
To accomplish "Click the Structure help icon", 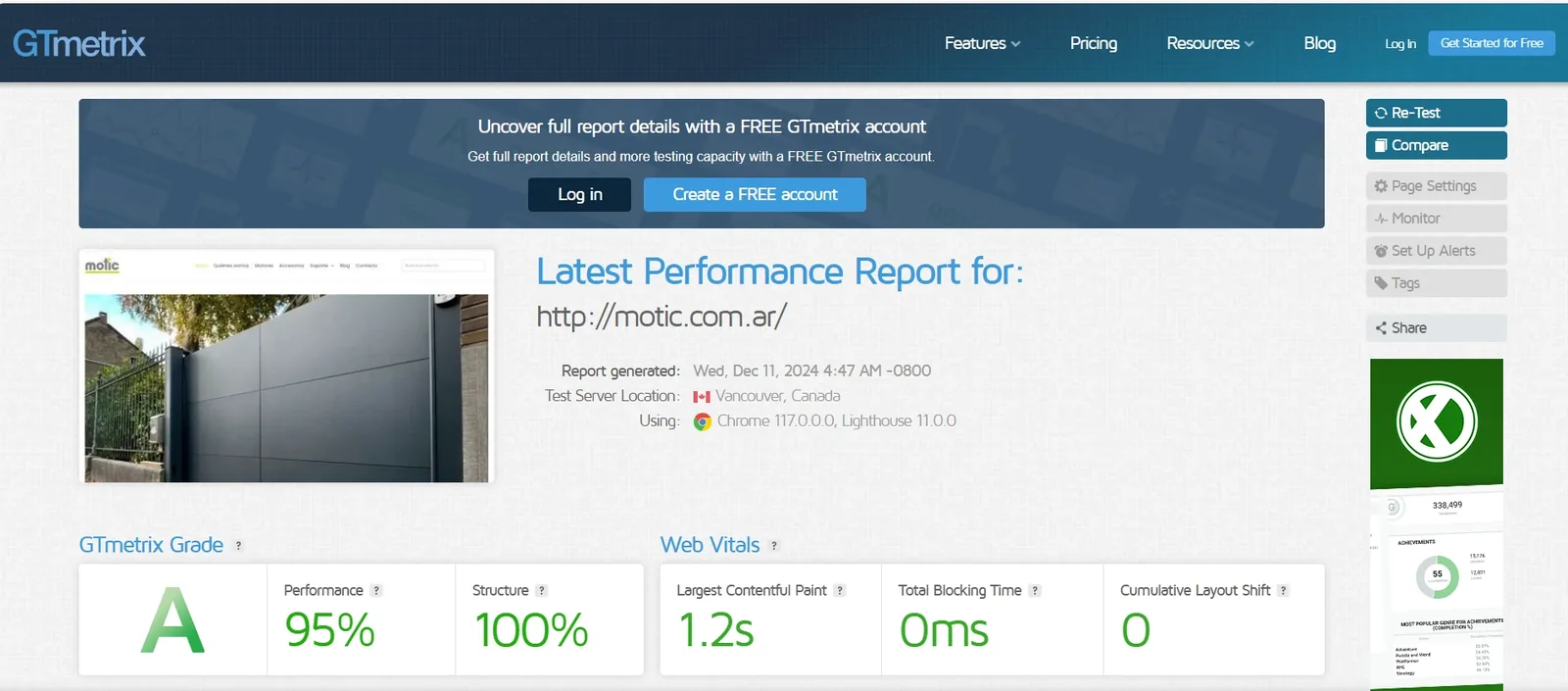I will pos(542,591).
